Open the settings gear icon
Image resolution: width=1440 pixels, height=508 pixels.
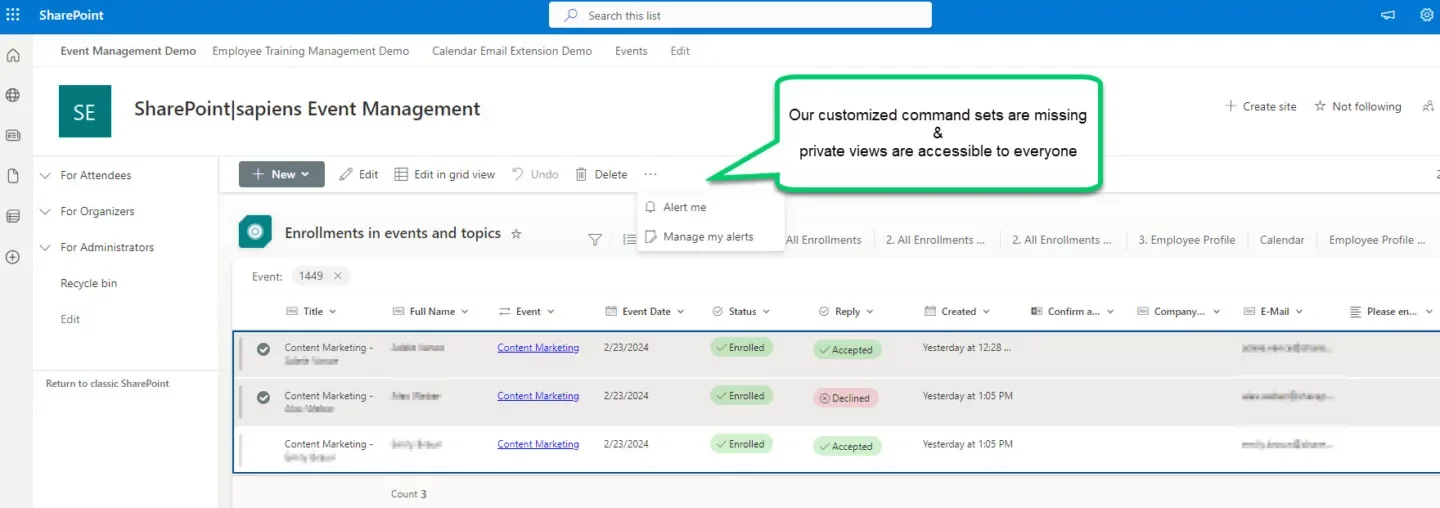point(1427,15)
